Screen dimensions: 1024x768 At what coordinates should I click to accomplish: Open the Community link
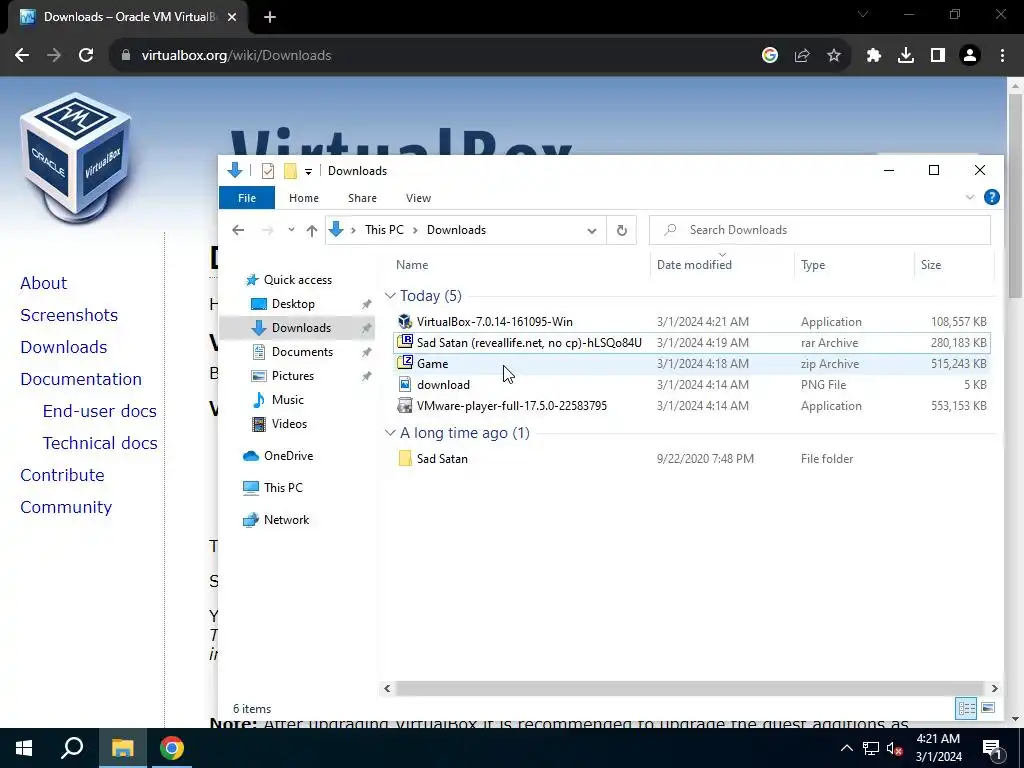tap(66, 507)
